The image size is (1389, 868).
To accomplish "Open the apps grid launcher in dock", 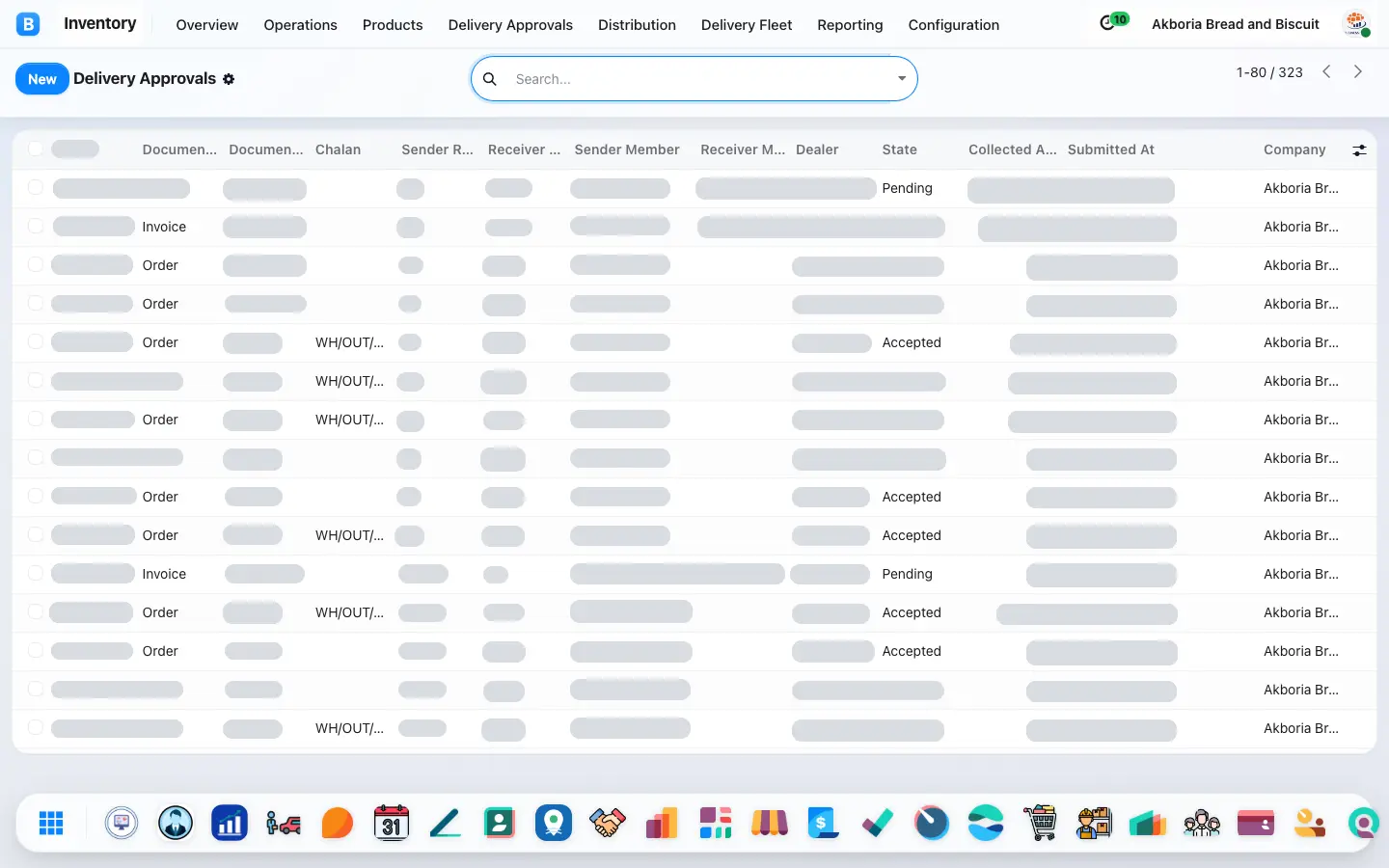I will coord(51,823).
